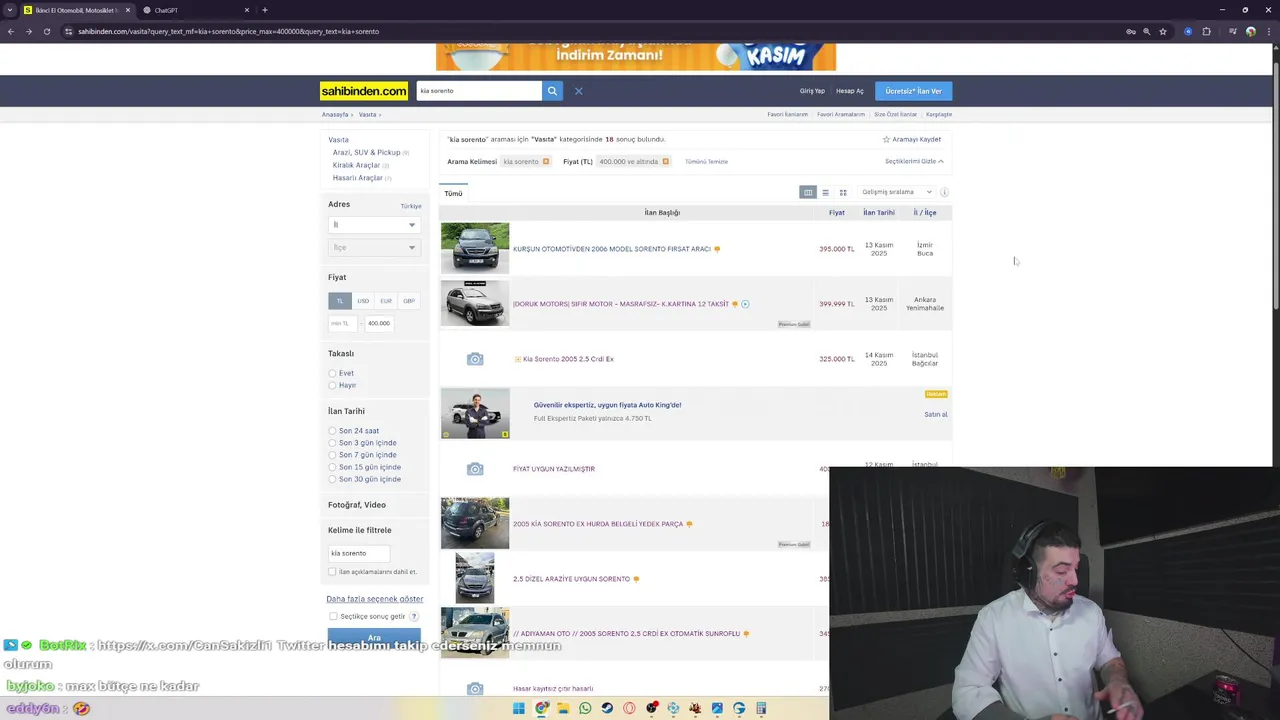Viewport: 1280px width, 720px height.
Task: Open the Calculator from the taskbar
Action: point(761,708)
